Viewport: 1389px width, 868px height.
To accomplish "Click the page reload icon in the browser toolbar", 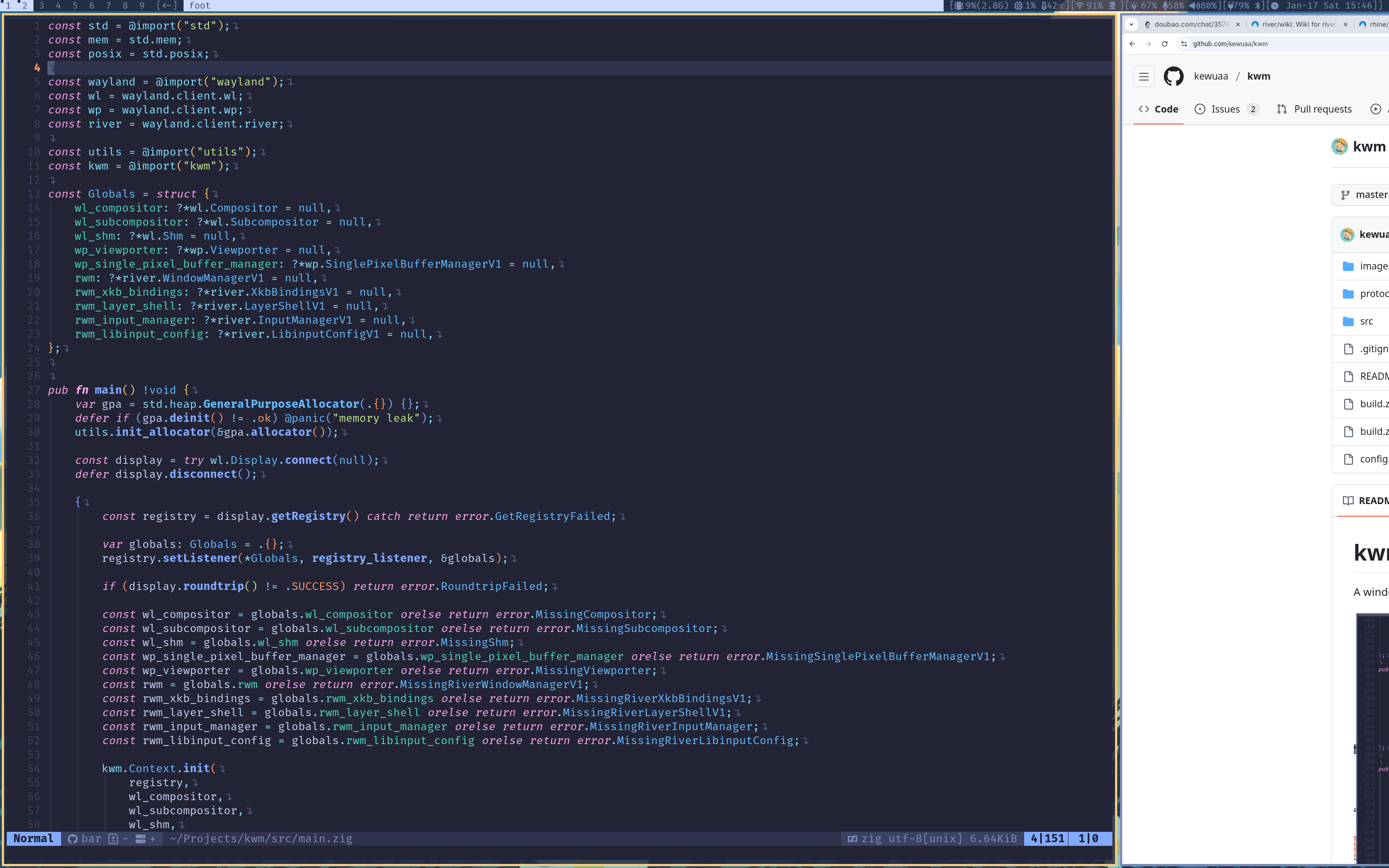I will coord(1165,44).
